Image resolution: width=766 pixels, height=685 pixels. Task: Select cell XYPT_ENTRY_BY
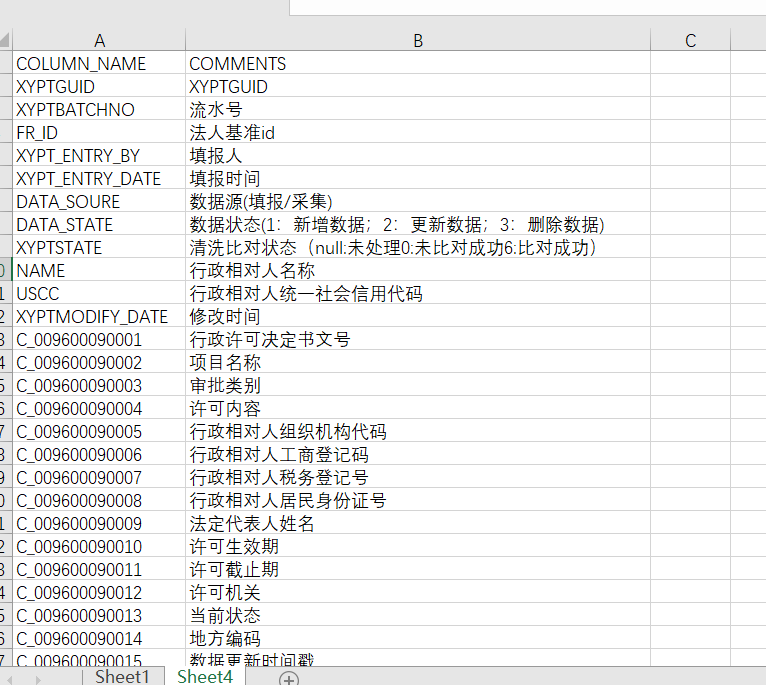click(x=99, y=155)
